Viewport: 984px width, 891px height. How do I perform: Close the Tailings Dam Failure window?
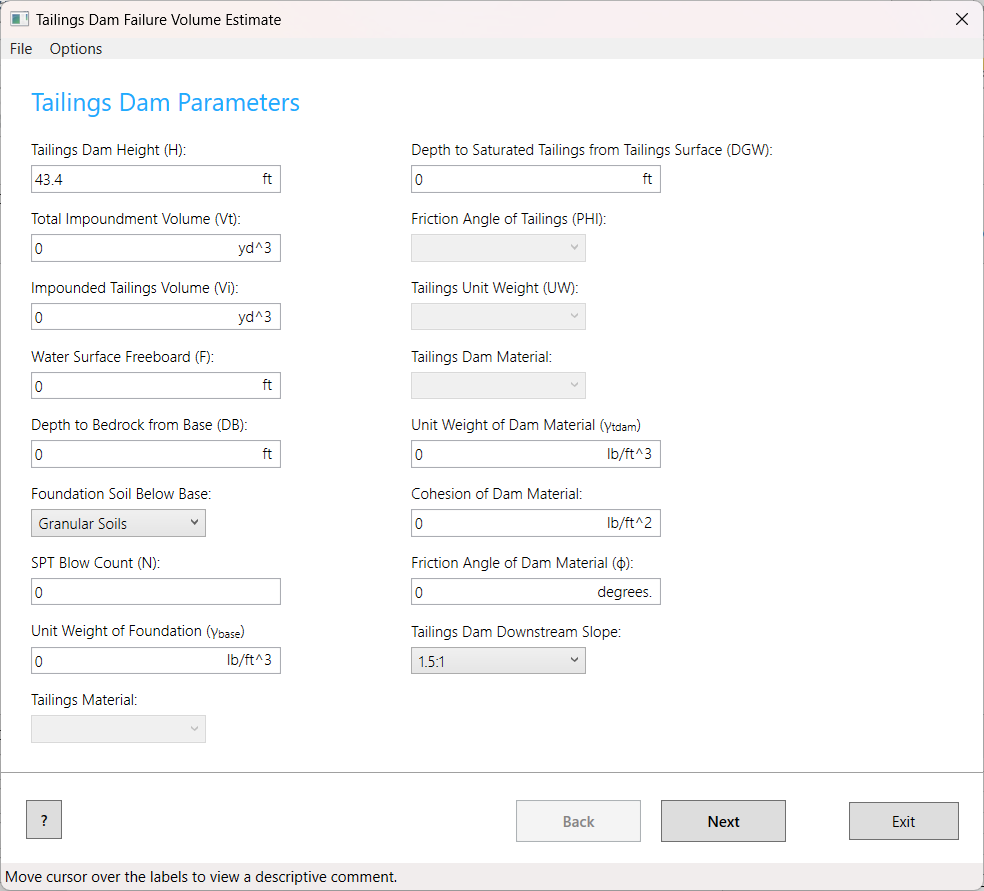961,19
